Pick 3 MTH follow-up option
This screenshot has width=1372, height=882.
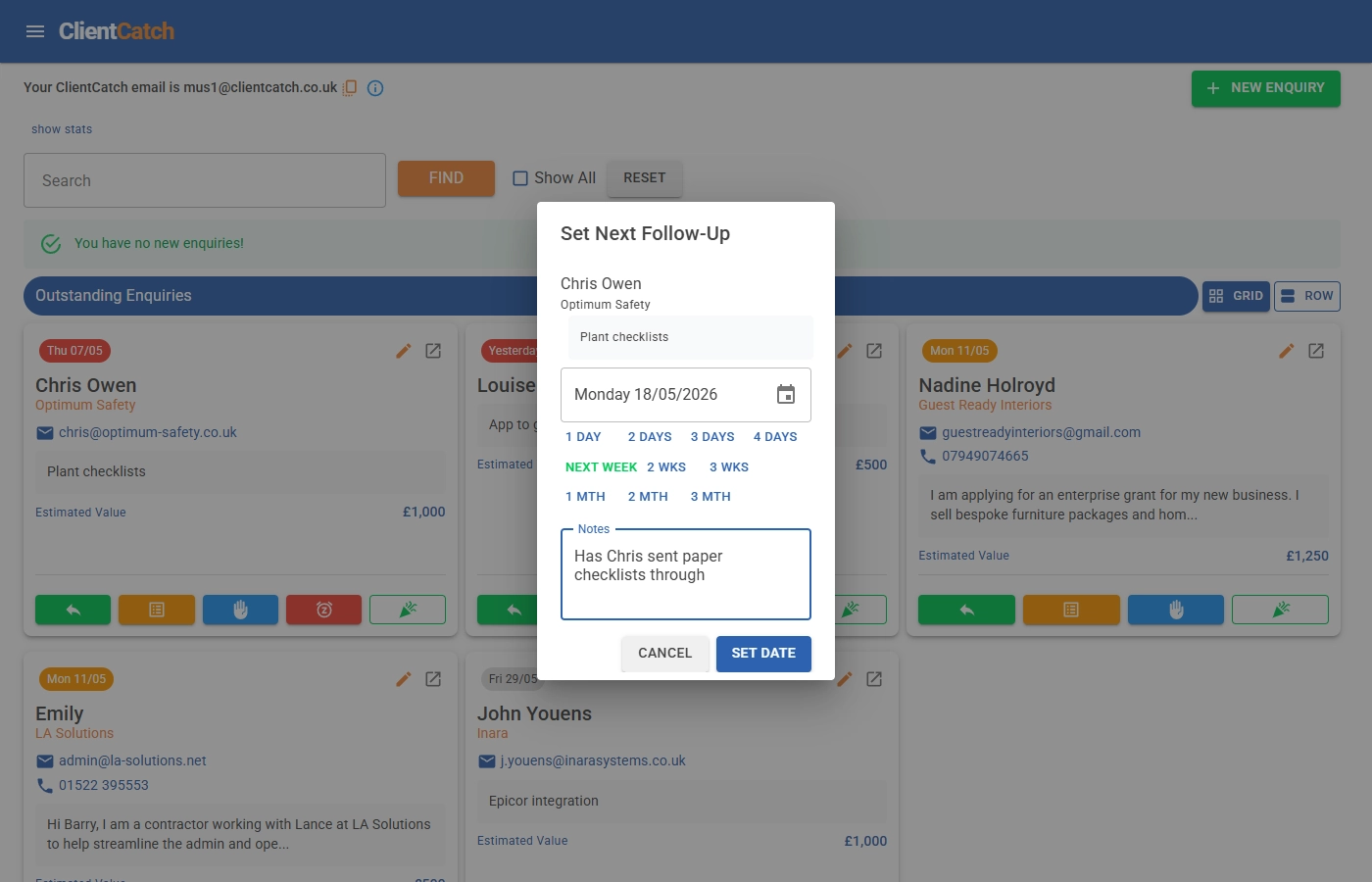click(x=710, y=497)
